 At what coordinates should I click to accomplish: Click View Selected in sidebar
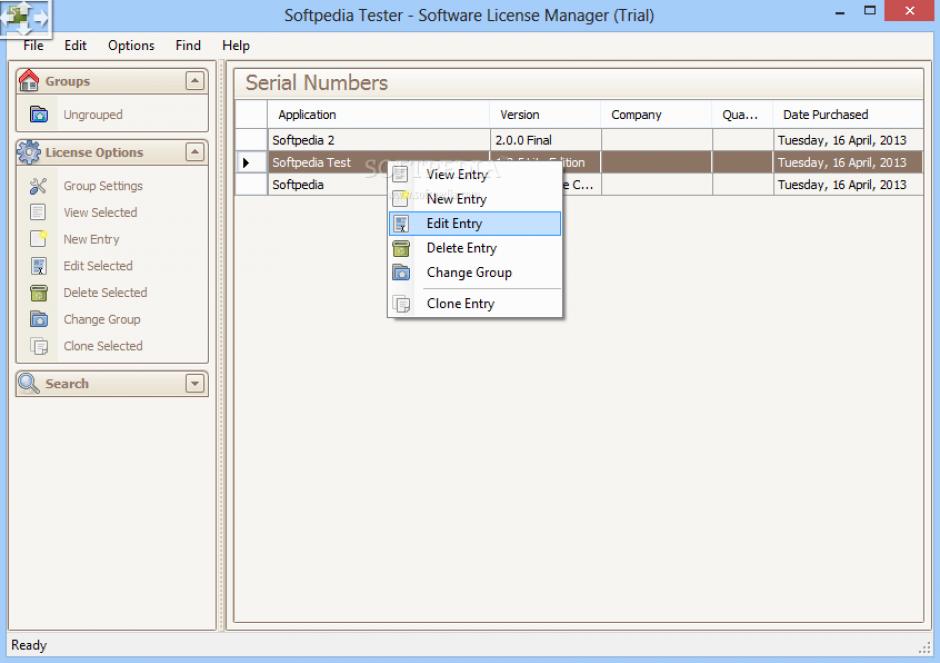100,212
